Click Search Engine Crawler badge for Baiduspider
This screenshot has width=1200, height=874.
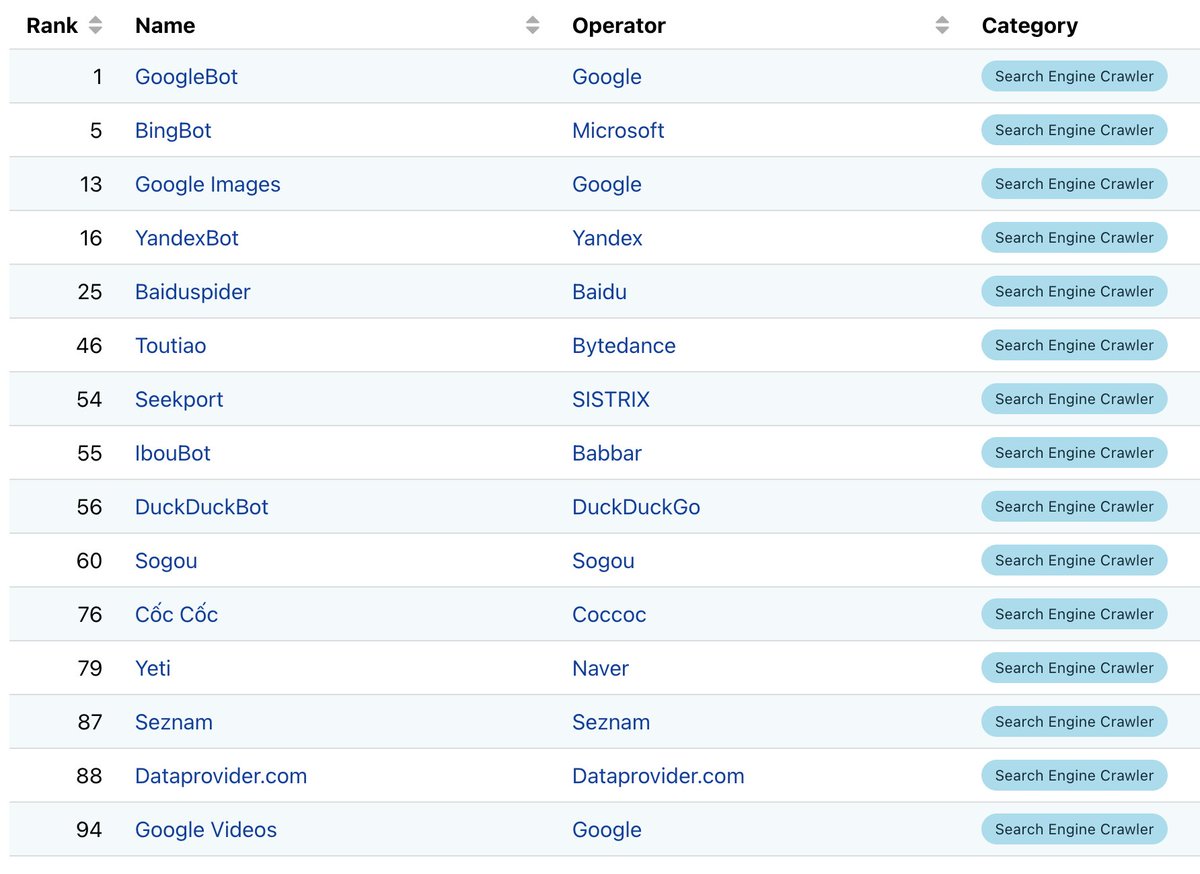tap(1074, 292)
